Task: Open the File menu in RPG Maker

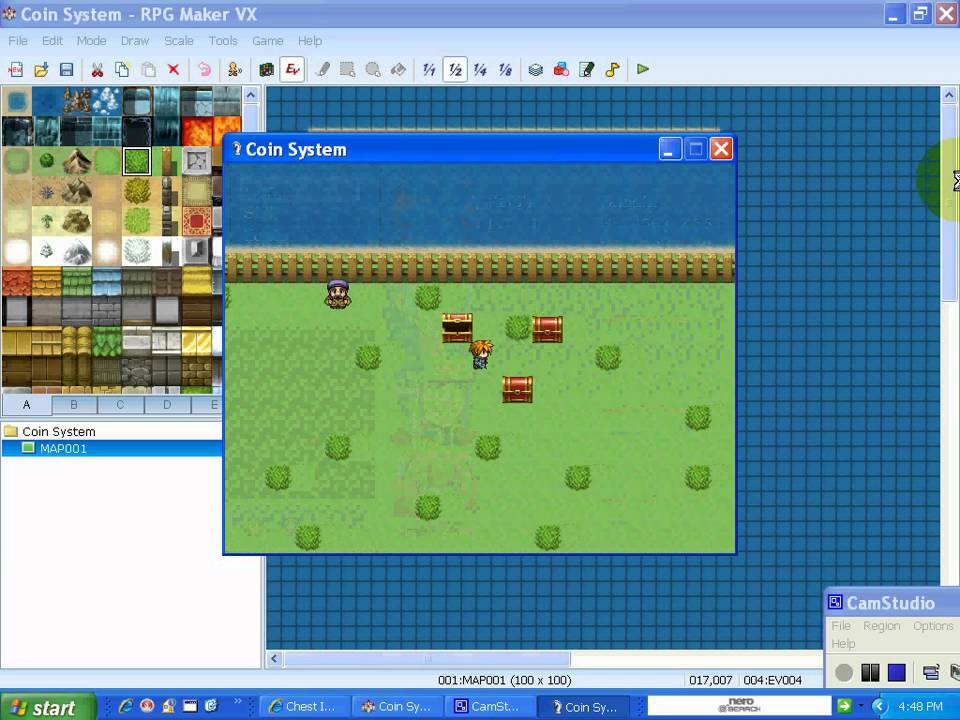Action: click(18, 40)
